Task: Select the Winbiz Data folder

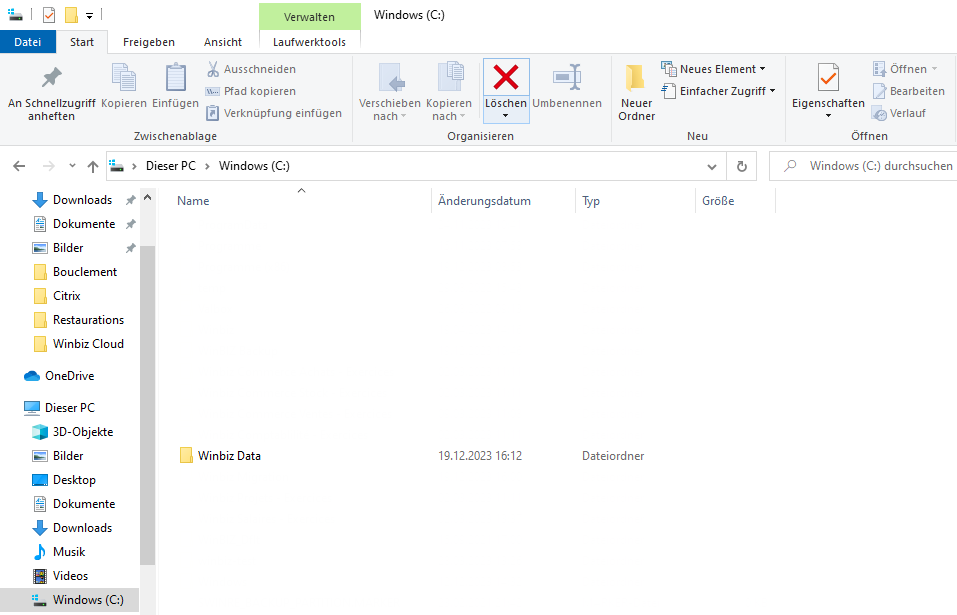Action: pyautogui.click(x=229, y=456)
